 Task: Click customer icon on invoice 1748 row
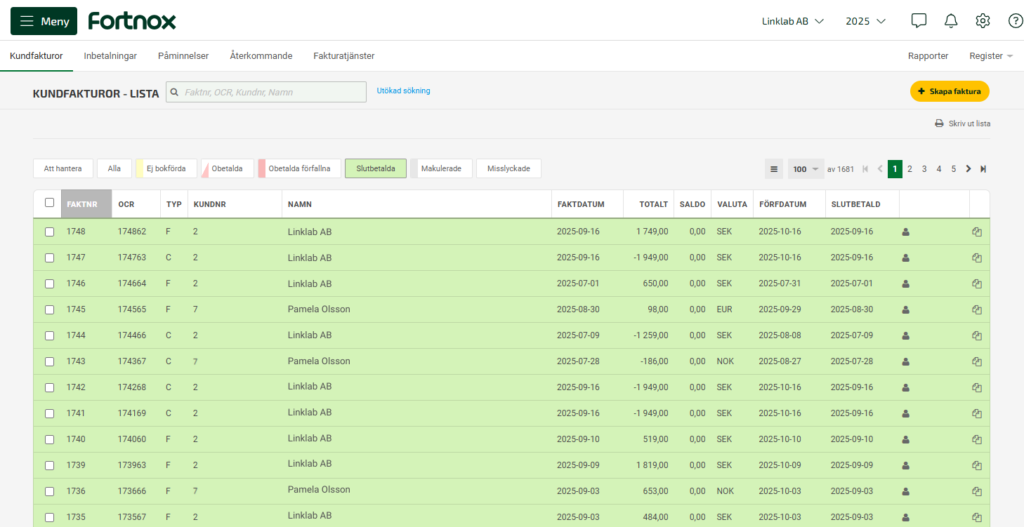[906, 231]
